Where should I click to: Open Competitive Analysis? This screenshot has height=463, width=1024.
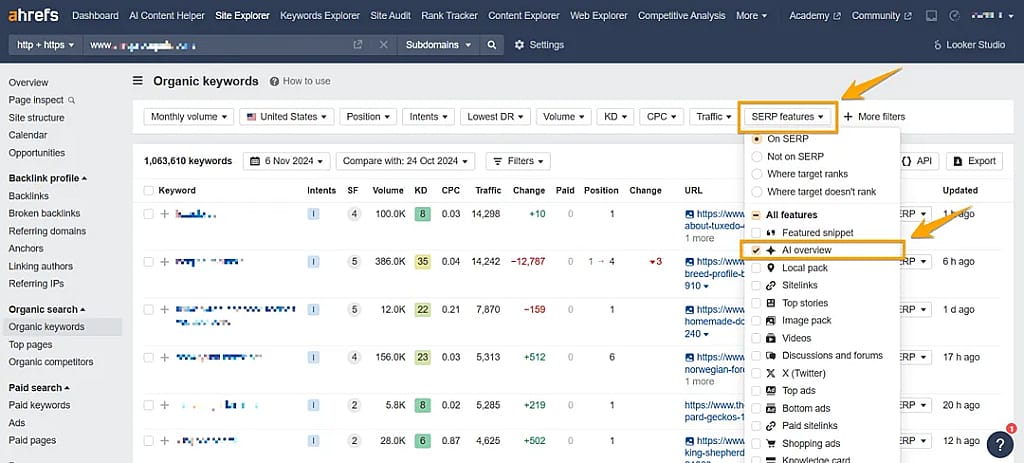[681, 15]
